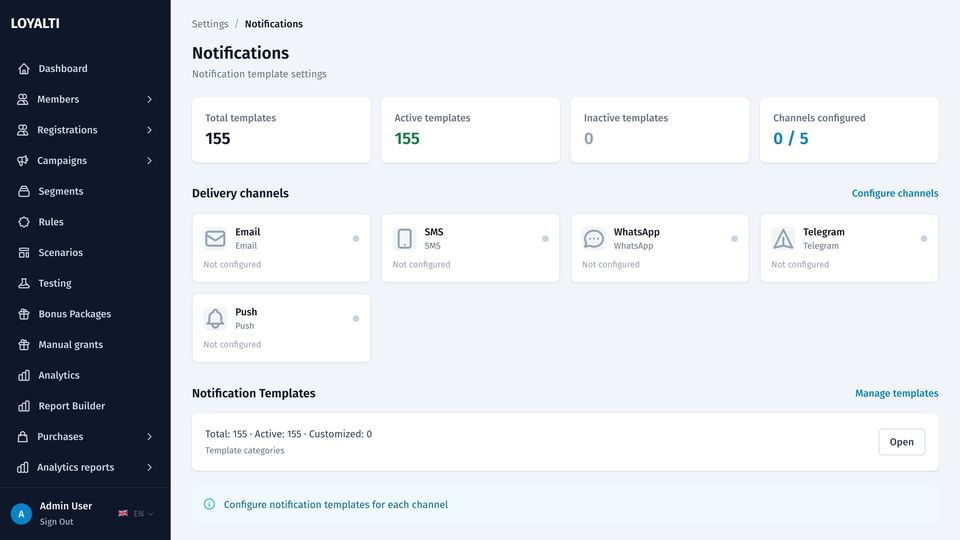Click the Dashboard home icon

click(x=24, y=69)
